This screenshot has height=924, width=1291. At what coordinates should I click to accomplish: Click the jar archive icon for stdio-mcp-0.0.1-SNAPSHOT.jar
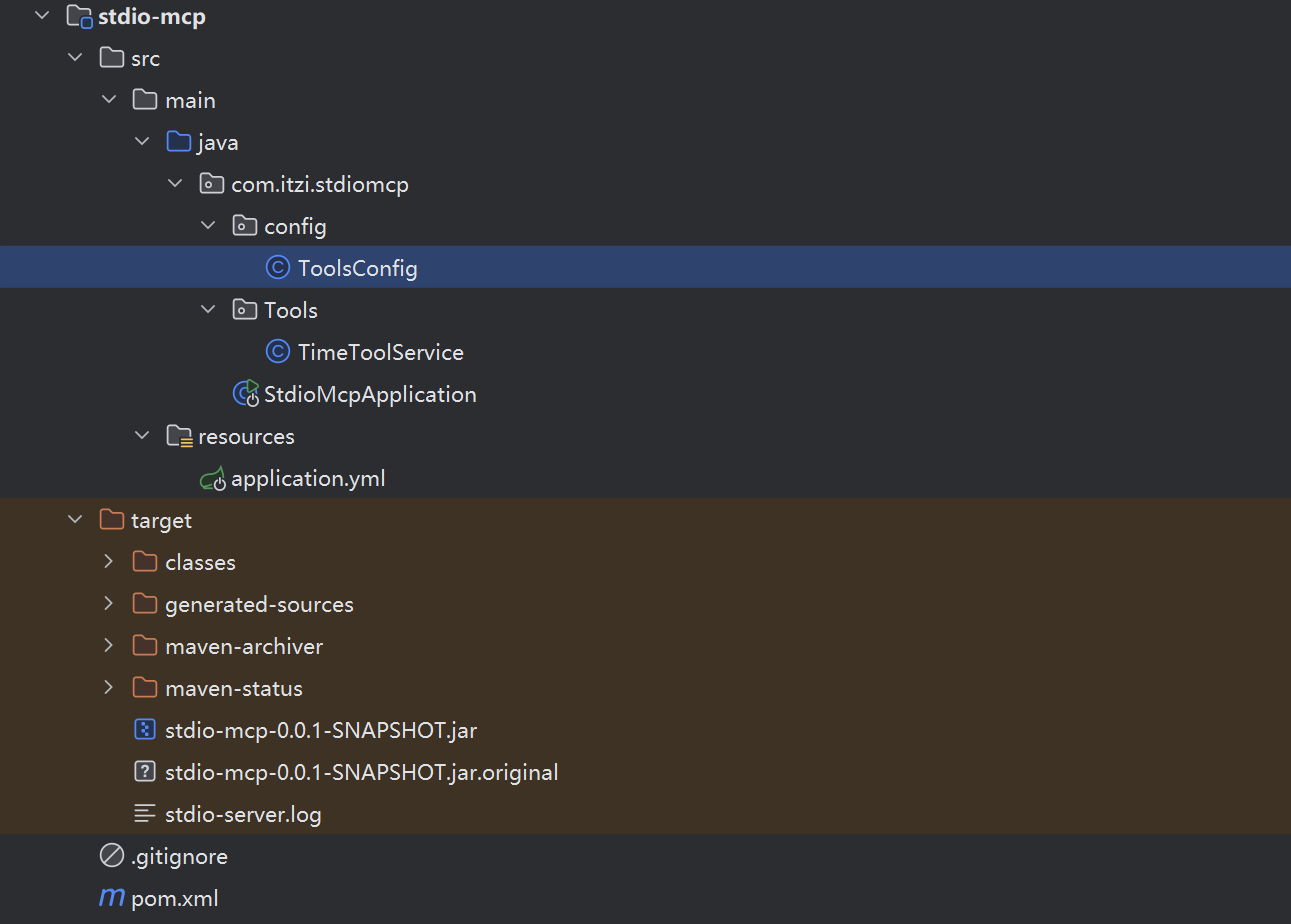145,730
